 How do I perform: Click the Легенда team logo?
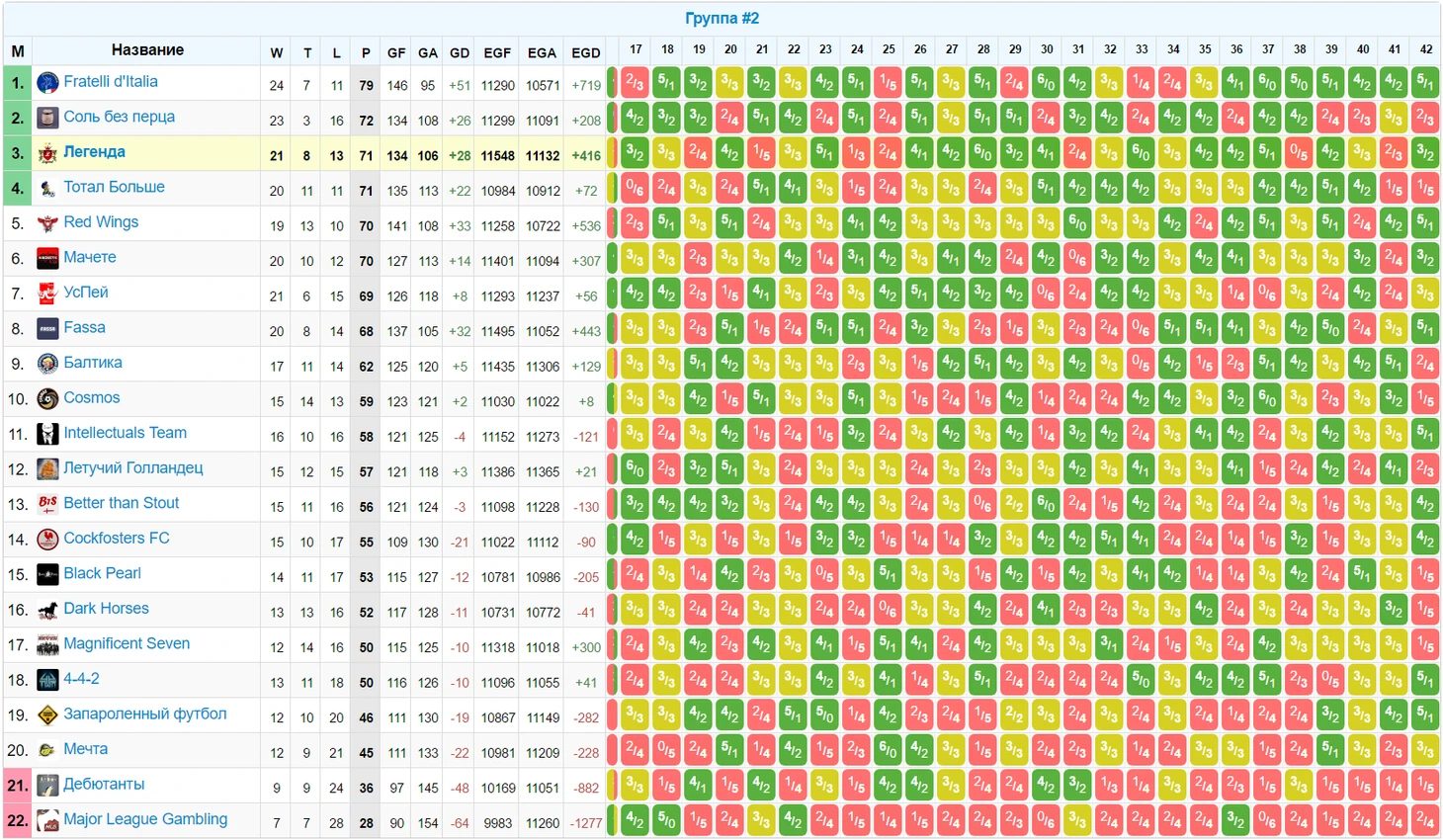pyautogui.click(x=47, y=153)
